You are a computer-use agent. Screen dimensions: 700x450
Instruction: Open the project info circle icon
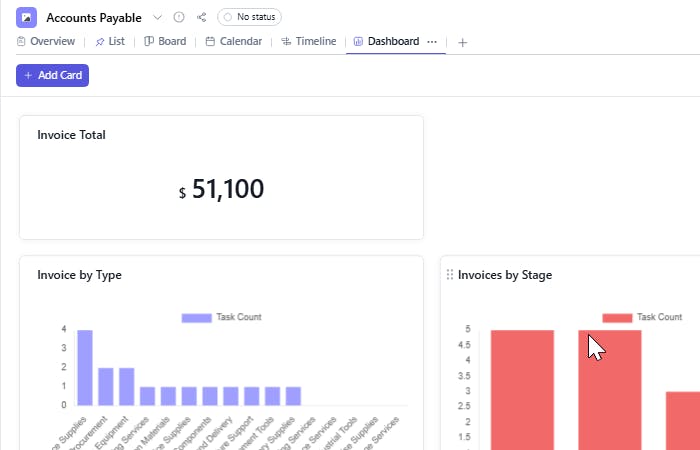(179, 17)
